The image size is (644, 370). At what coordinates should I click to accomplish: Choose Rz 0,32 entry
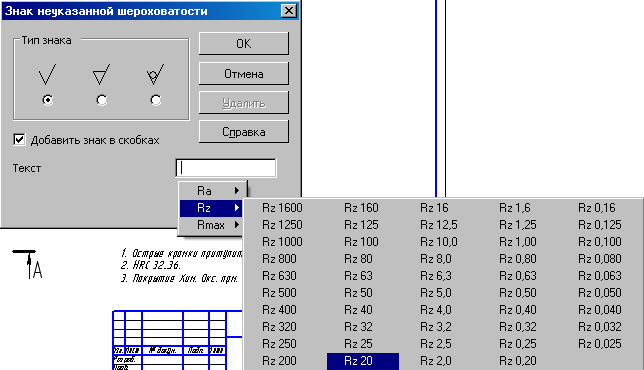click(518, 327)
